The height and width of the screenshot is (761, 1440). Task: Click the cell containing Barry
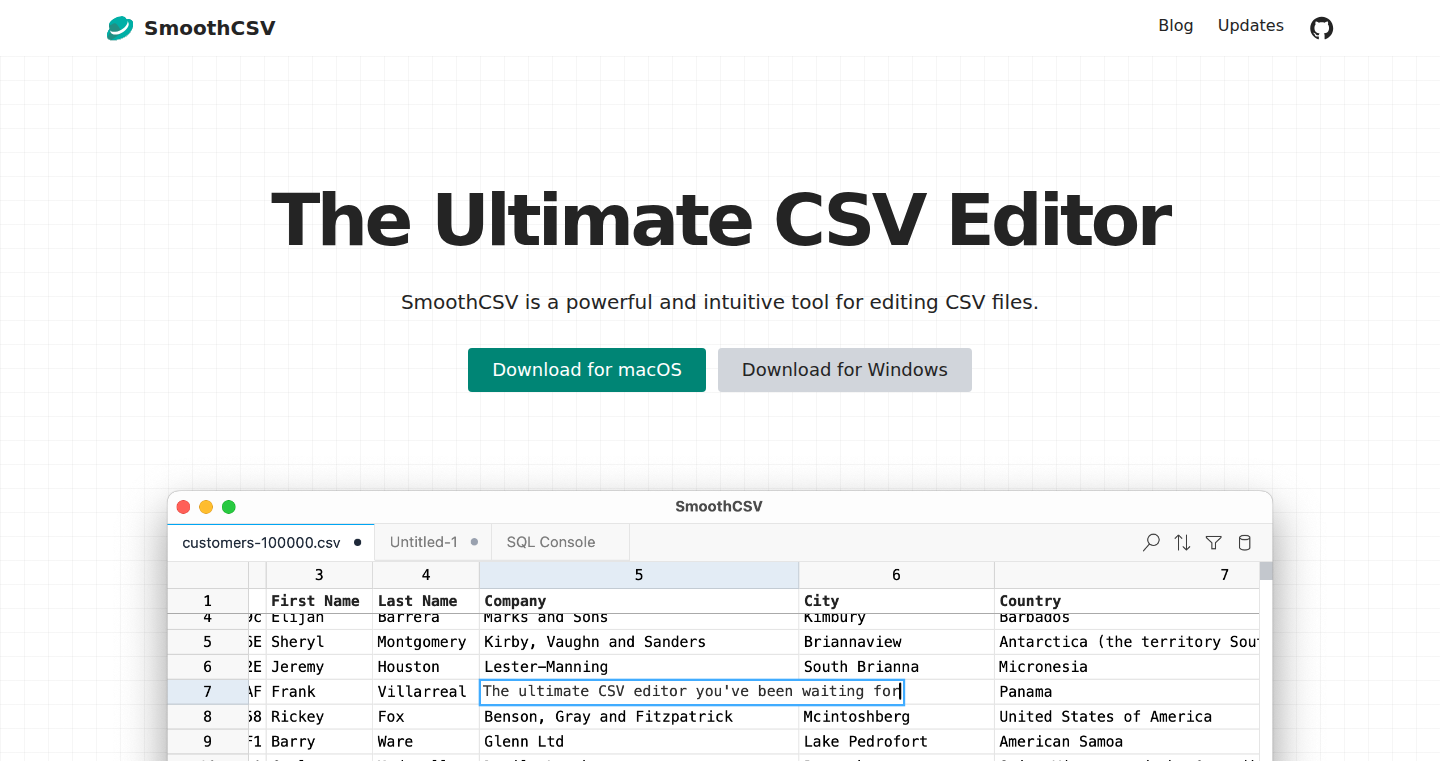(319, 742)
